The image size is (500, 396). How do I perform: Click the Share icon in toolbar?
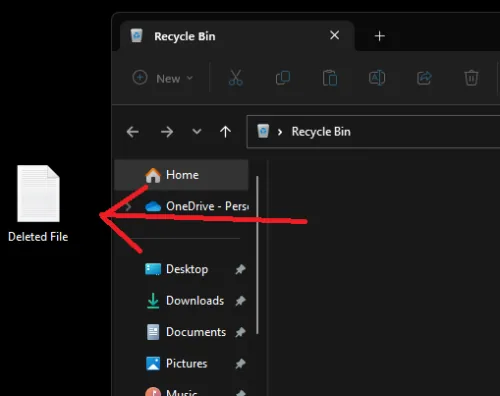point(424,78)
